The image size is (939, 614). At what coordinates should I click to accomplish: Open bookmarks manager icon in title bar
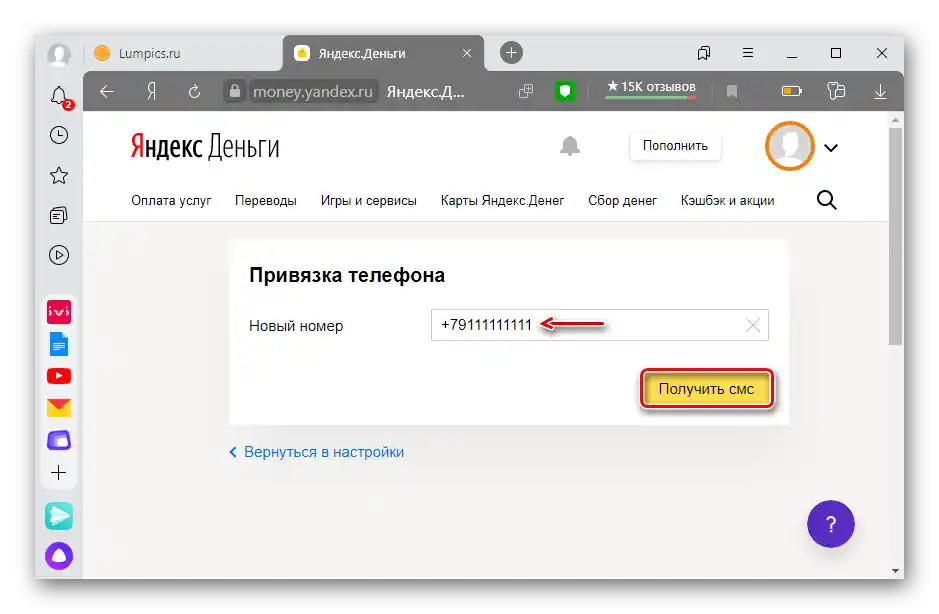(704, 53)
